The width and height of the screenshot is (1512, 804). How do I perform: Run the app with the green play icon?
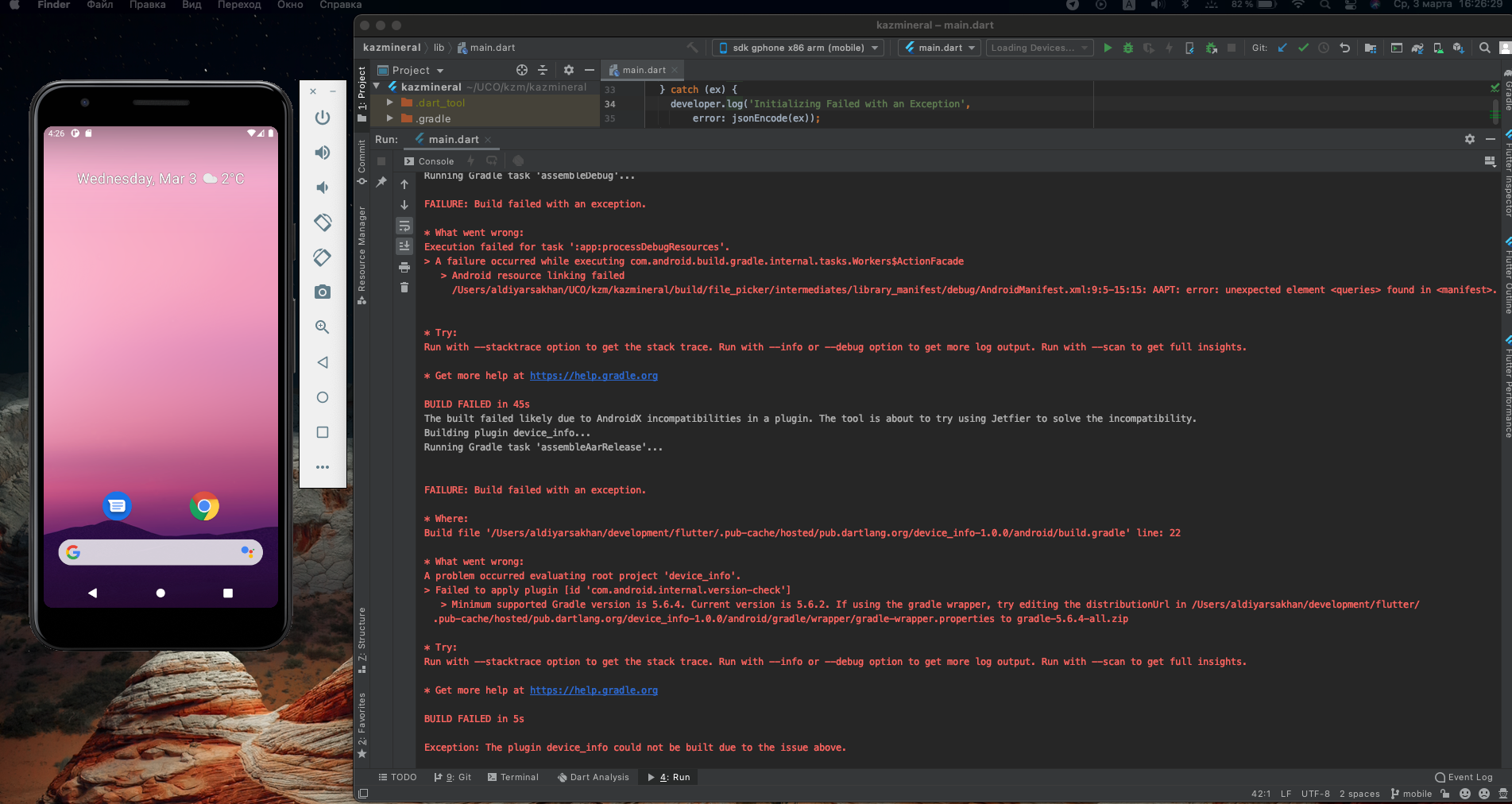1108,48
